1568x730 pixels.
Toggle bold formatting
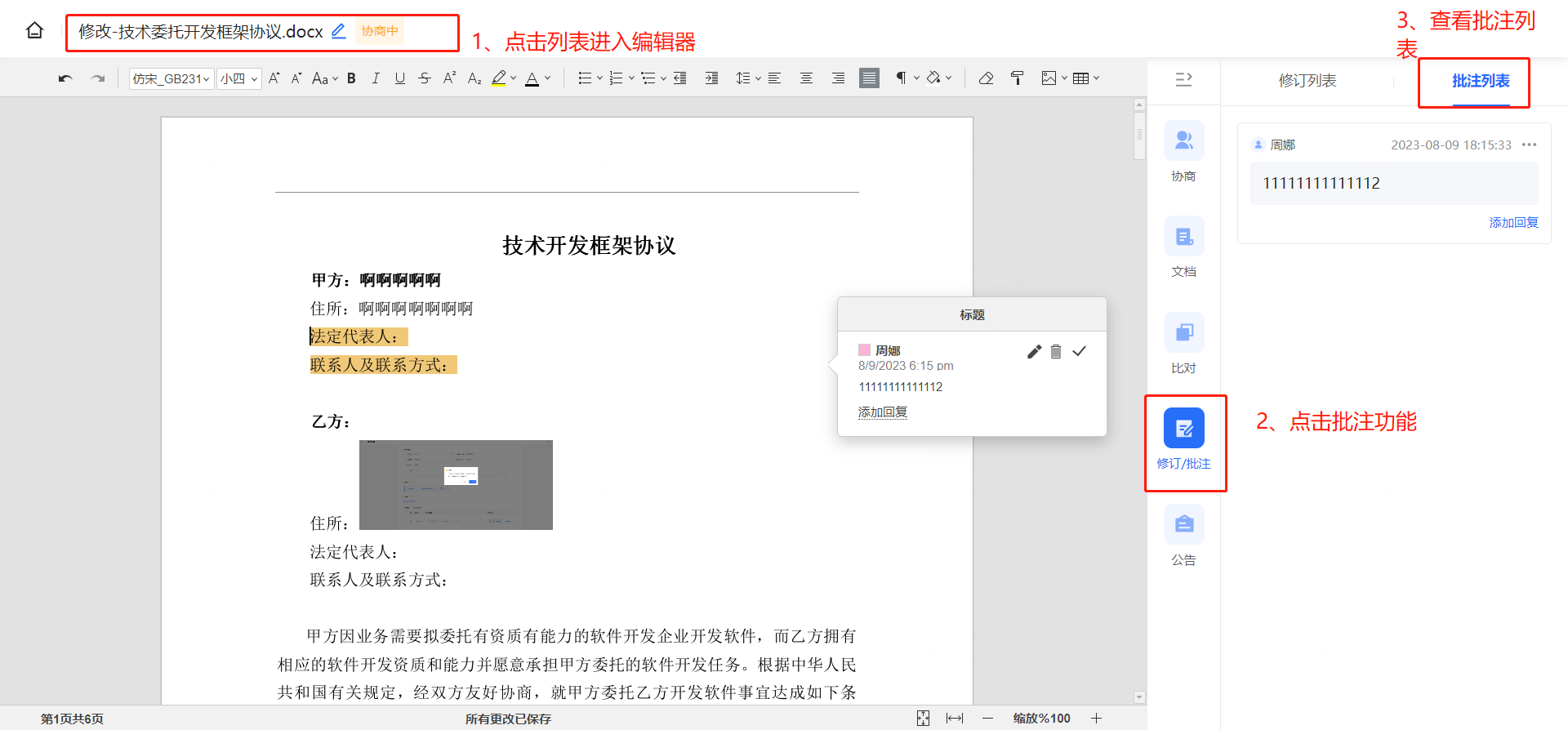[351, 78]
